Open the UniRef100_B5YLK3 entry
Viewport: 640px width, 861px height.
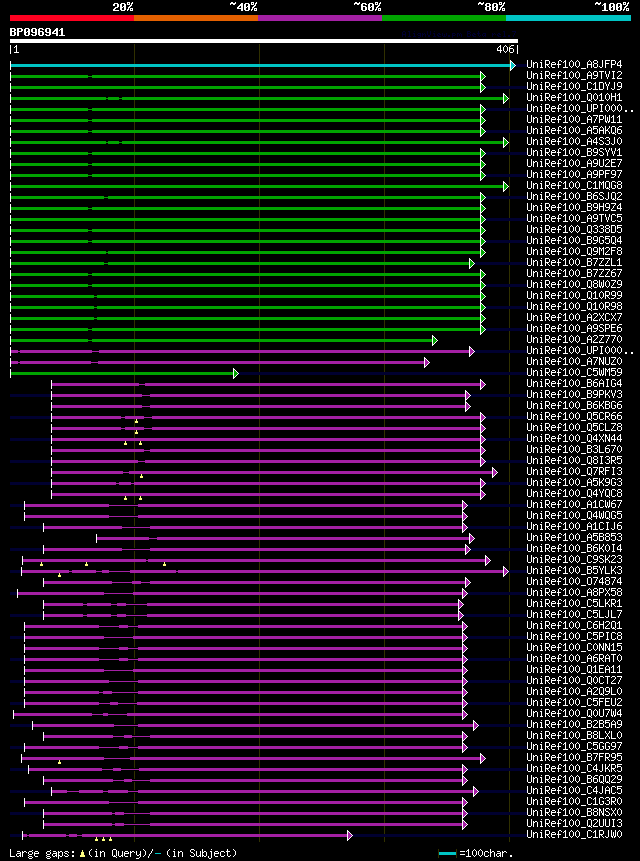(x=574, y=569)
